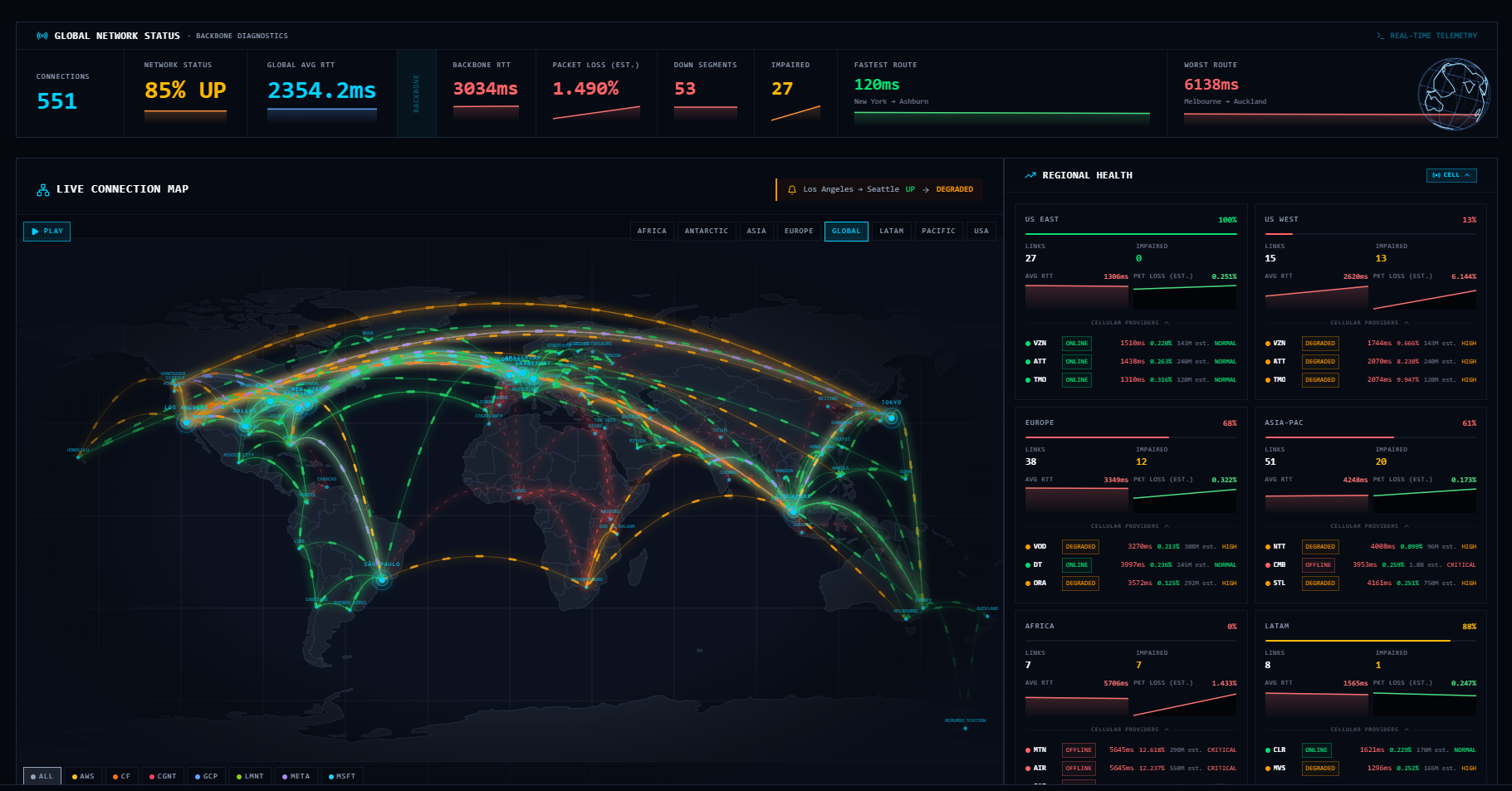
Task: Click the radar icon beside GLOBAL NETWORK STATUS
Action: 42,35
